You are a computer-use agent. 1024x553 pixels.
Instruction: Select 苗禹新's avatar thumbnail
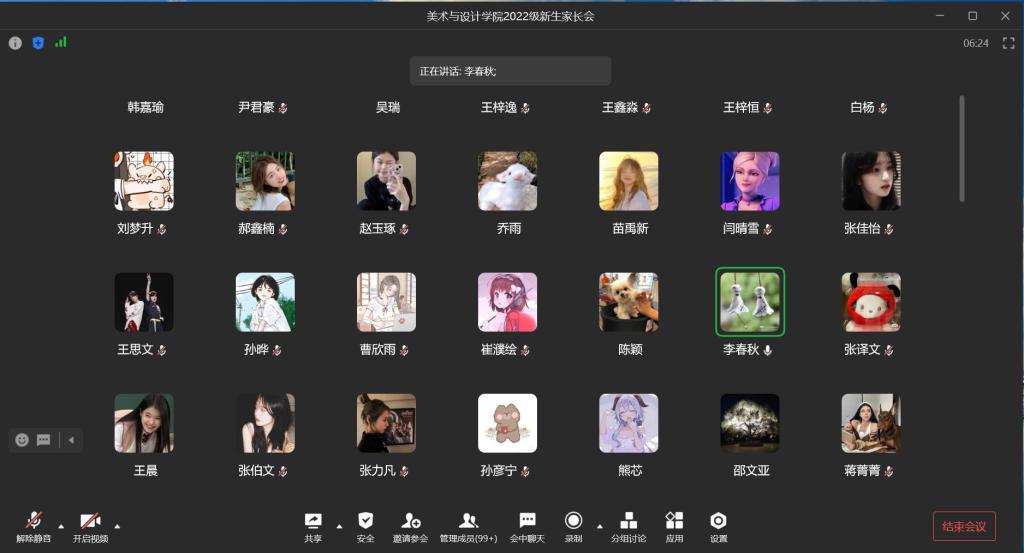point(629,181)
